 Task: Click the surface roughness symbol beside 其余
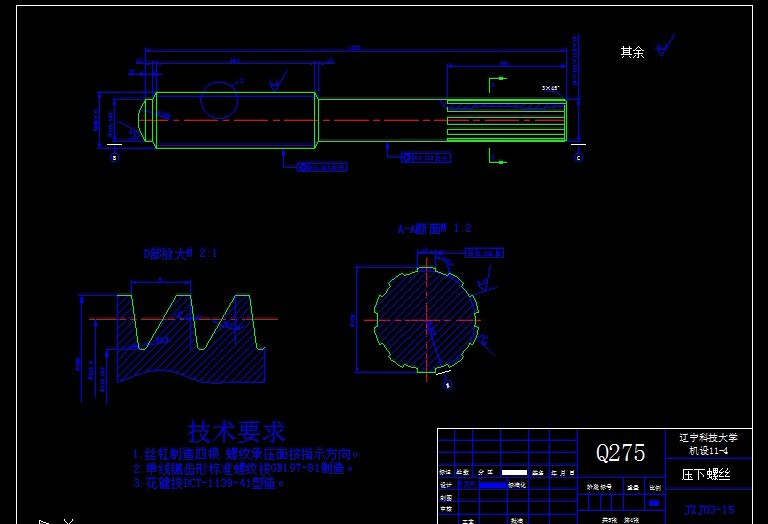[665, 45]
